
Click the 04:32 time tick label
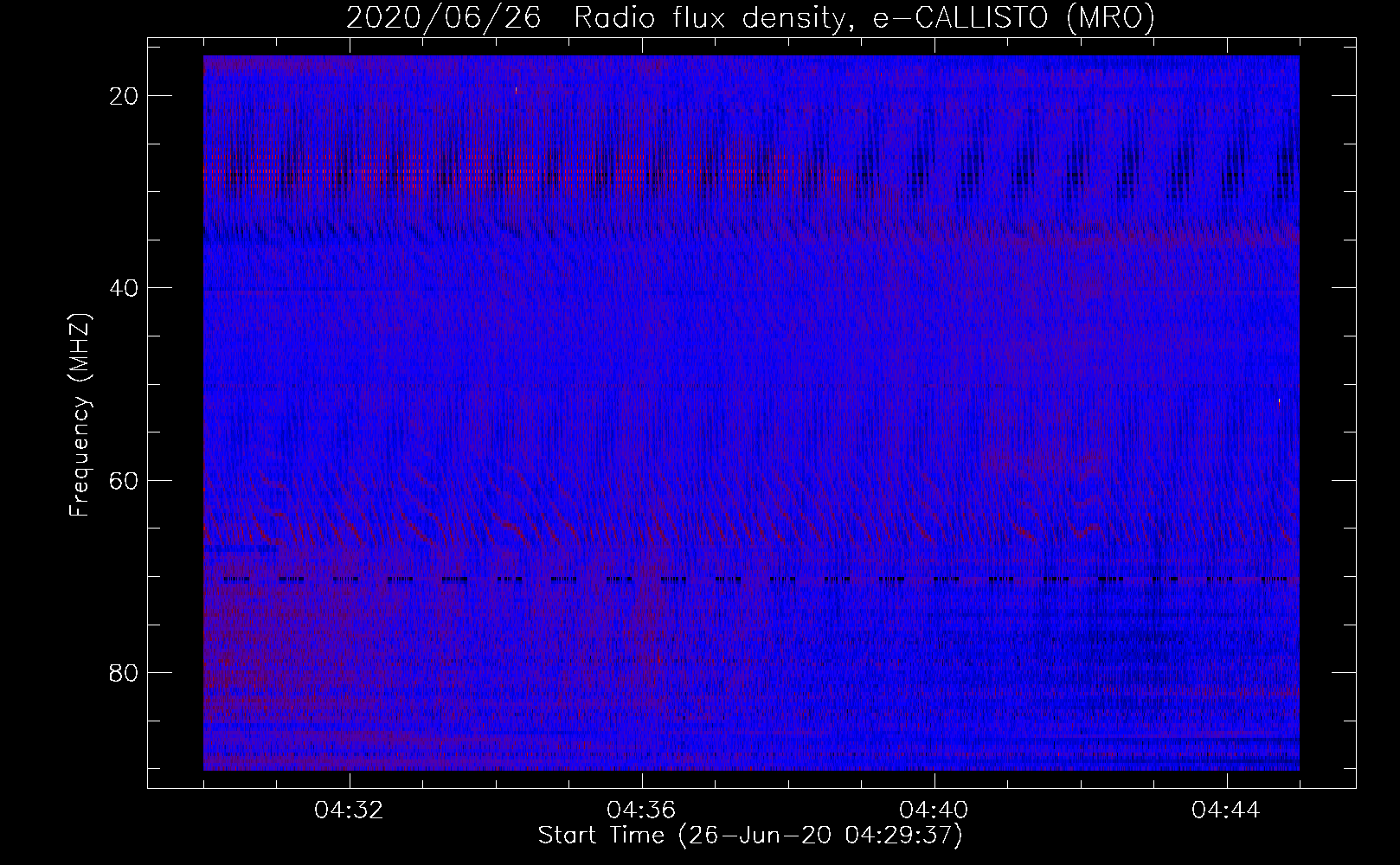click(349, 811)
